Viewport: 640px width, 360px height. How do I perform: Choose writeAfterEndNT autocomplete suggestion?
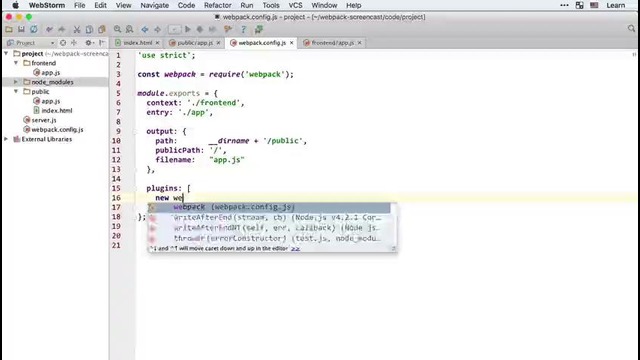point(269,228)
